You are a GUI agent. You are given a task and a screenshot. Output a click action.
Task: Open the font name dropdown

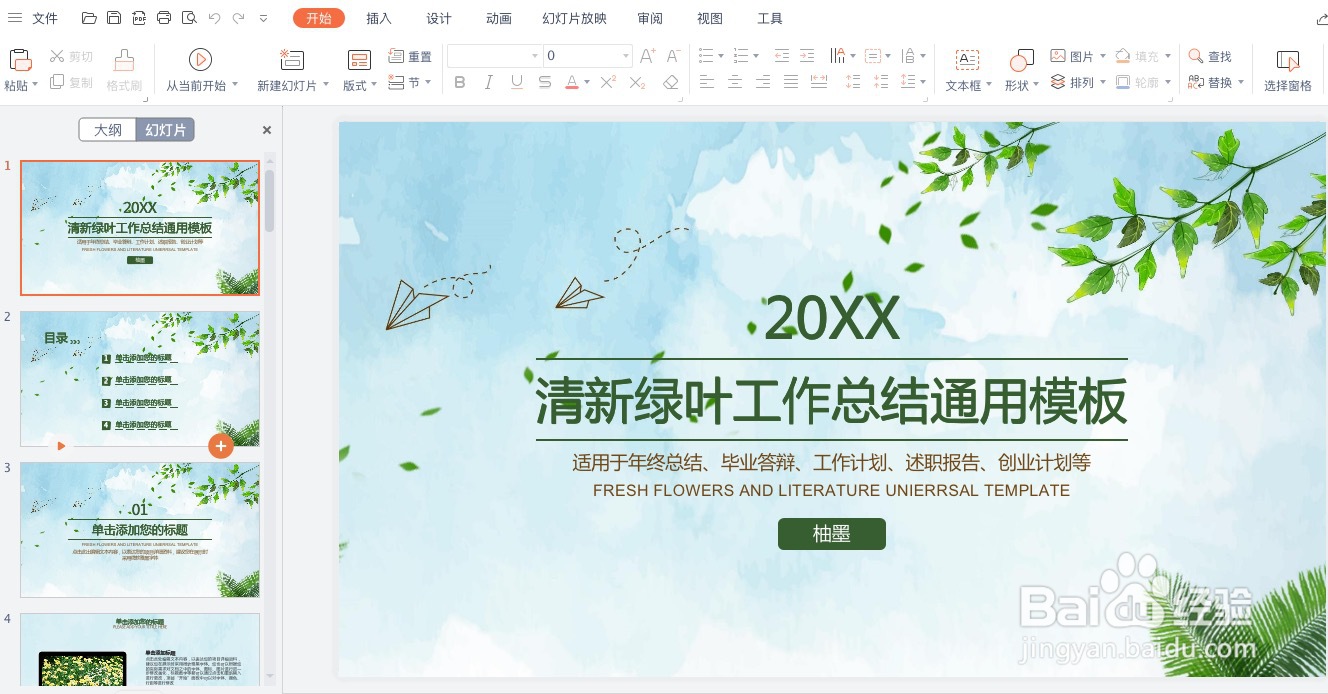click(535, 56)
